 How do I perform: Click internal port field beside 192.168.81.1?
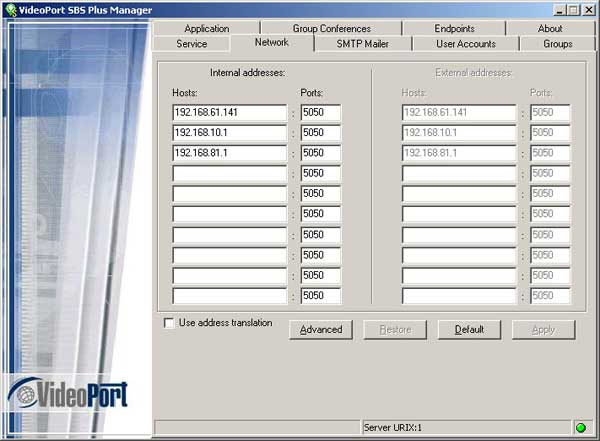pos(321,153)
